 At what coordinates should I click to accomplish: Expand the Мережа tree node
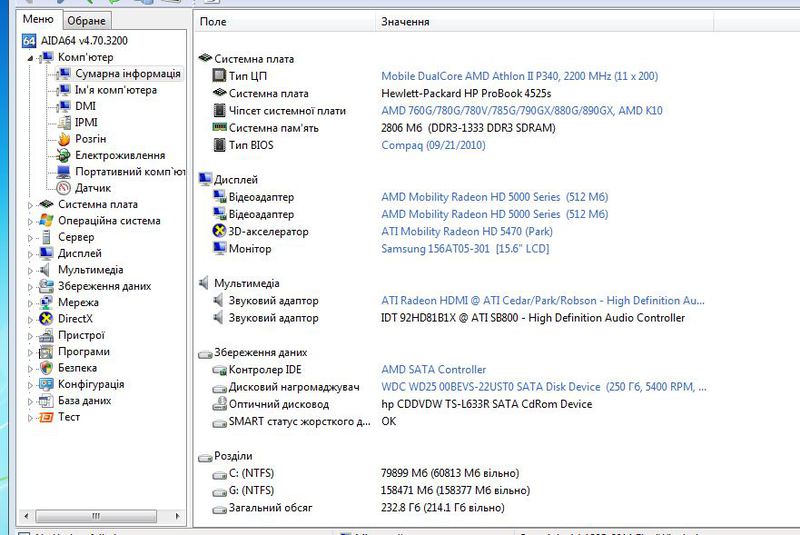tap(29, 302)
